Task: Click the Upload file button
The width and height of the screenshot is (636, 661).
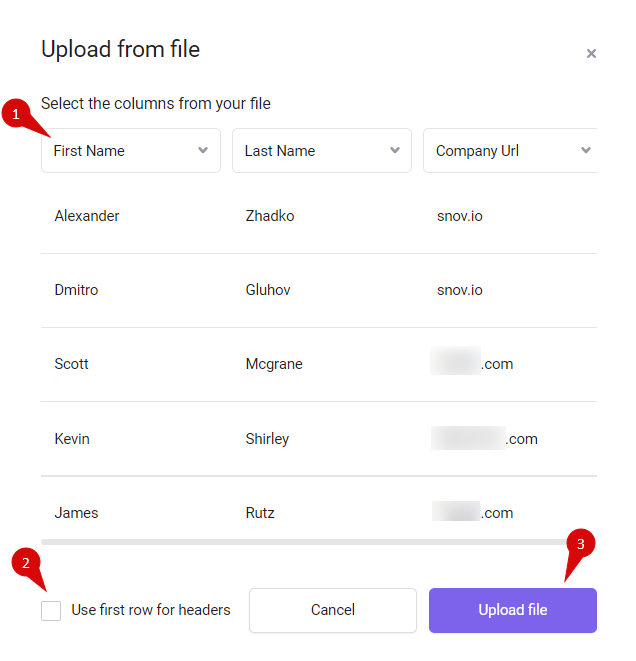Action: [513, 610]
